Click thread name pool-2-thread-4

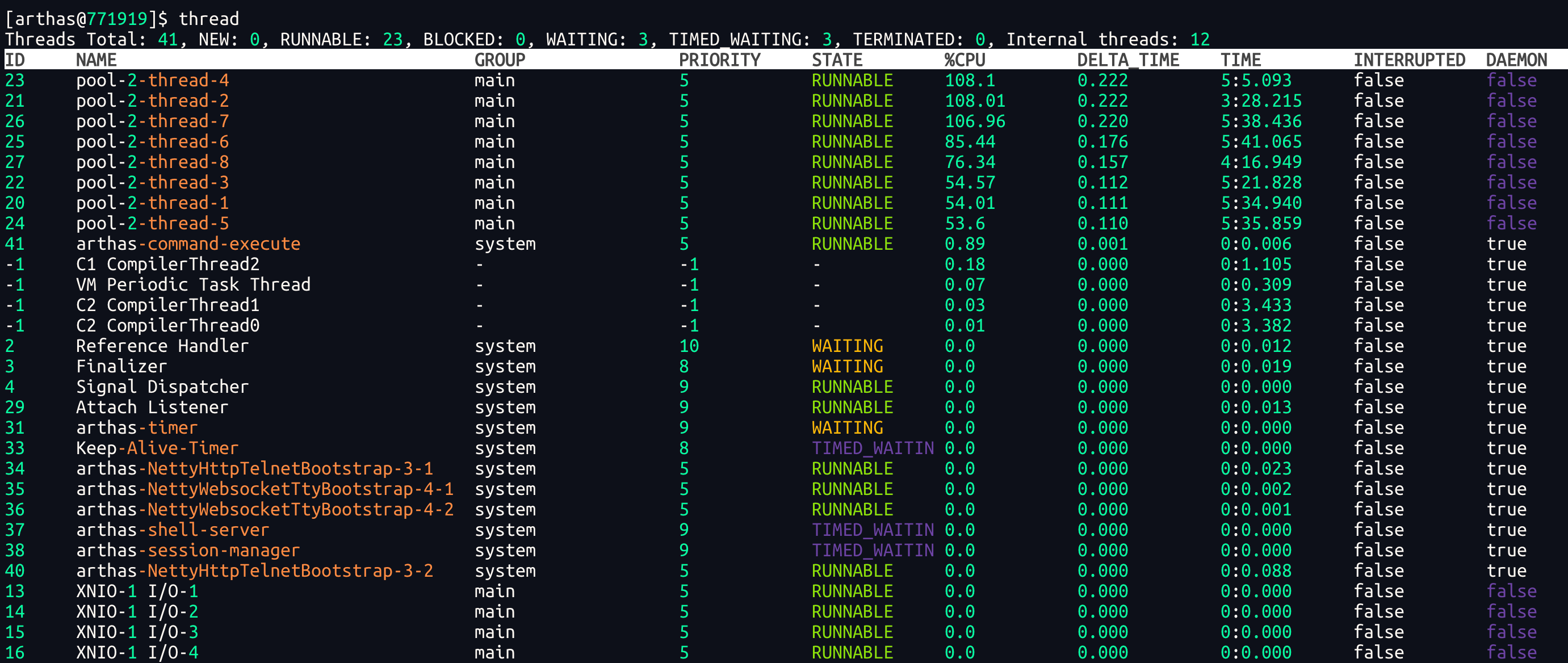click(152, 81)
